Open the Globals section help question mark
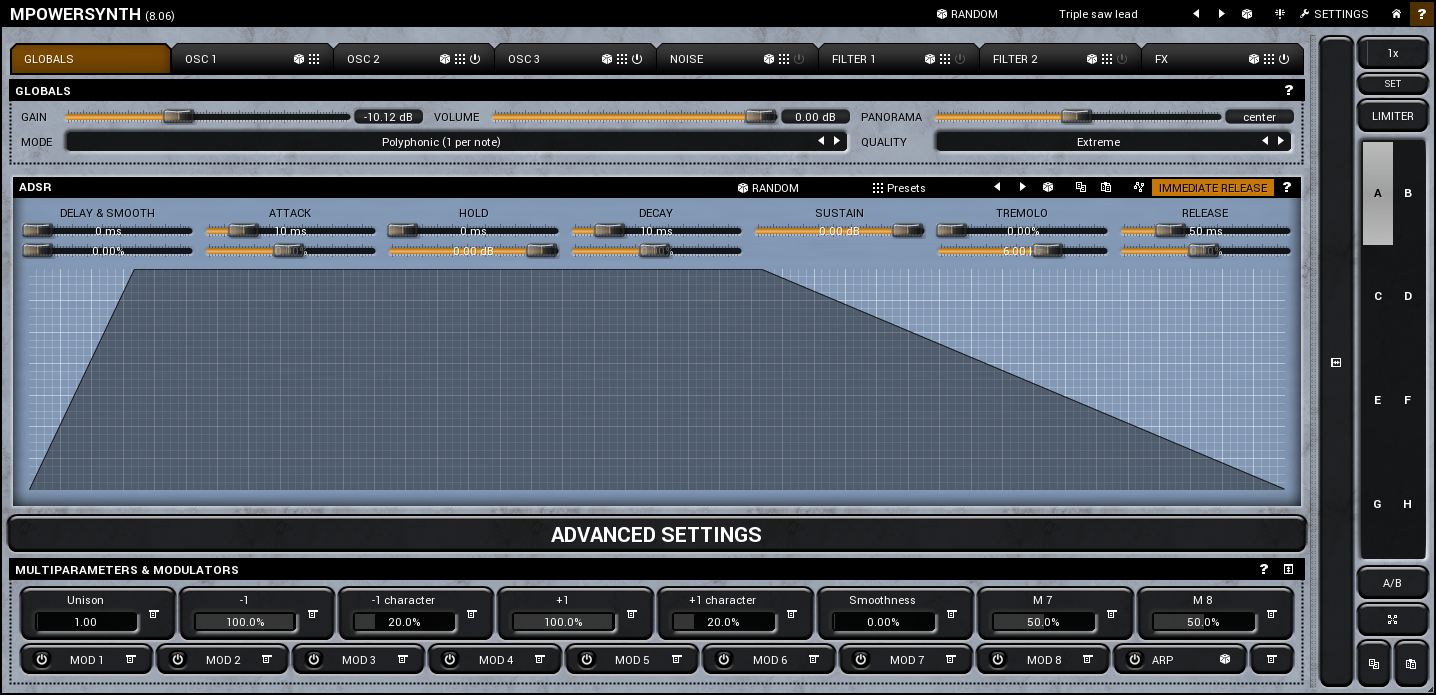The width and height of the screenshot is (1436, 695). [1289, 91]
